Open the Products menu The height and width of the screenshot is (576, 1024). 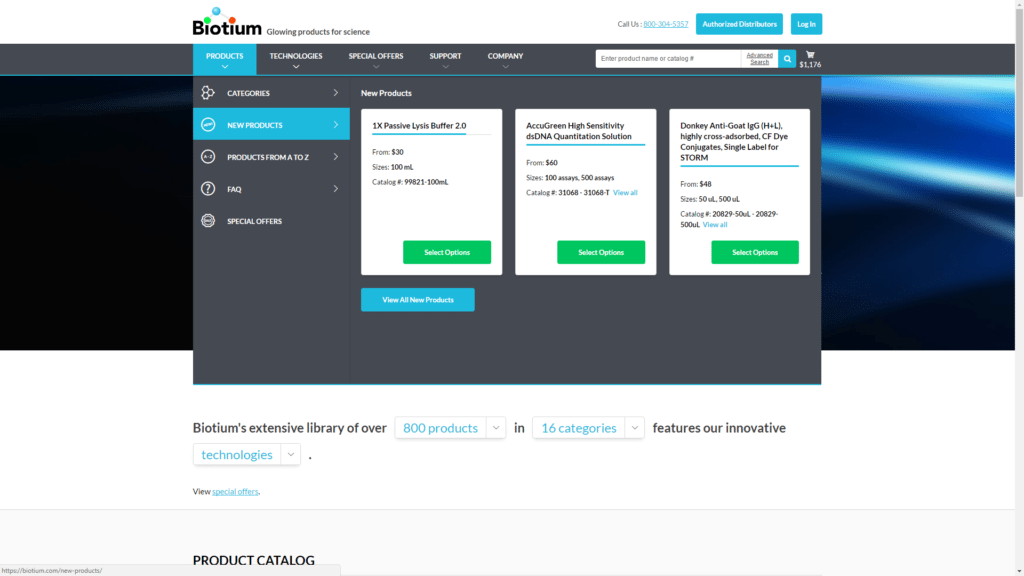pyautogui.click(x=225, y=59)
